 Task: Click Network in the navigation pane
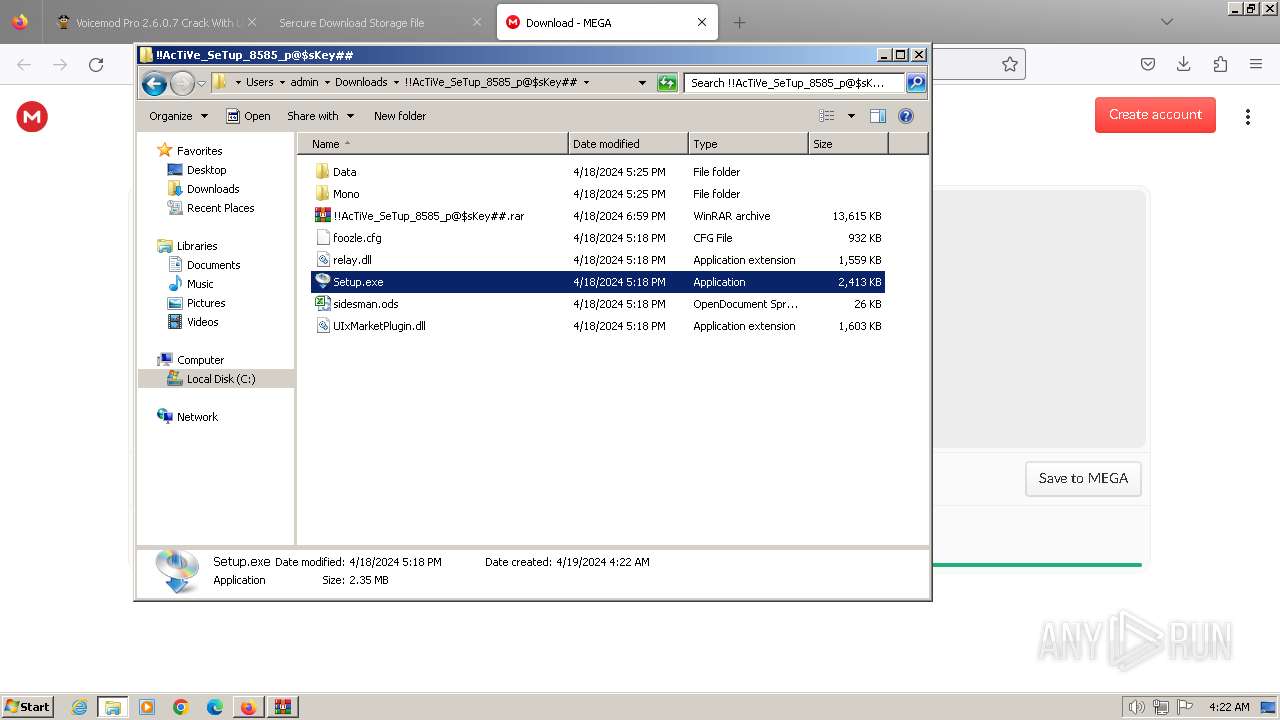[197, 417]
